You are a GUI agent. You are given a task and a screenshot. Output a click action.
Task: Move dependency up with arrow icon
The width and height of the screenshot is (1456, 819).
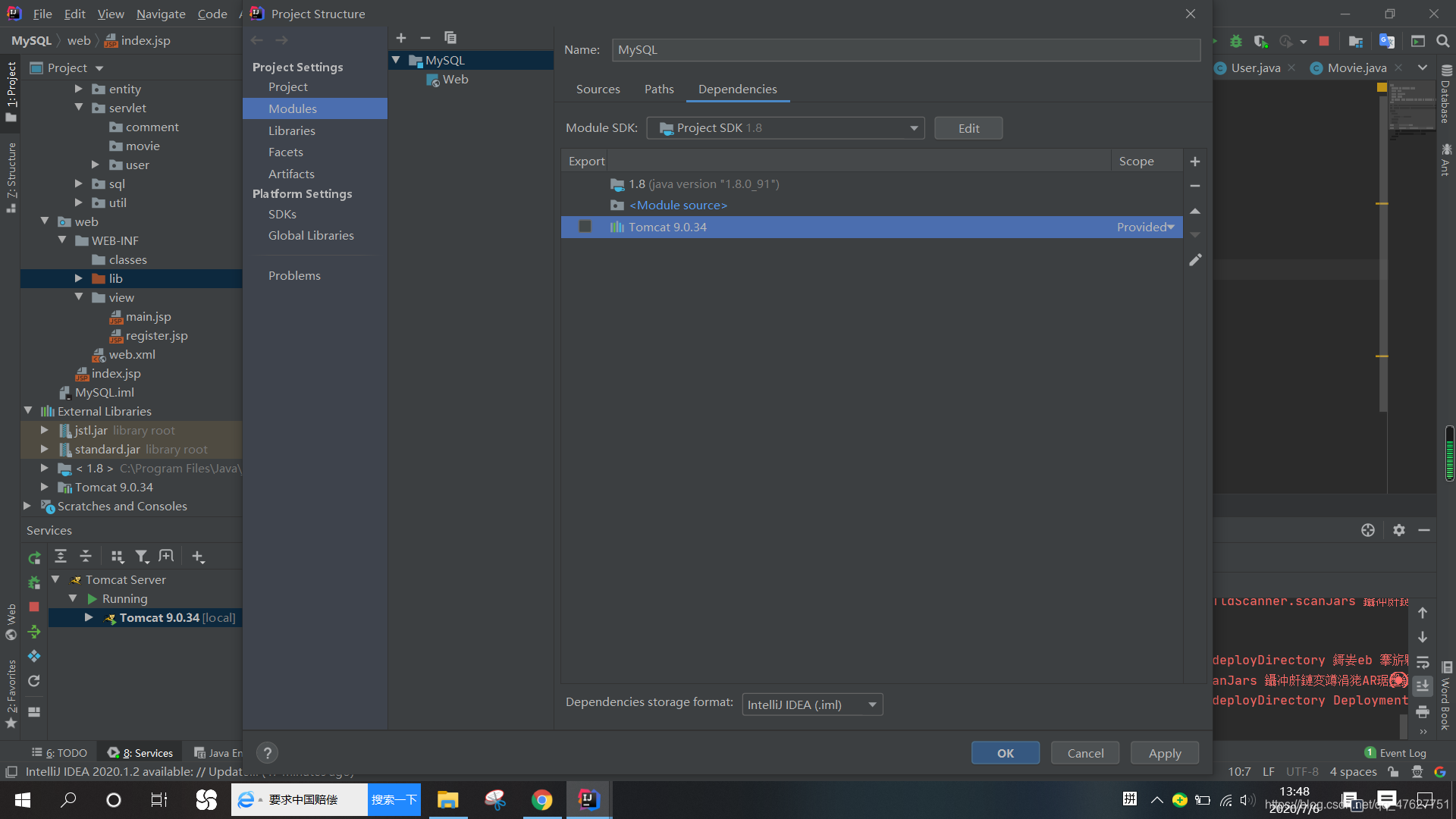coord(1195,211)
